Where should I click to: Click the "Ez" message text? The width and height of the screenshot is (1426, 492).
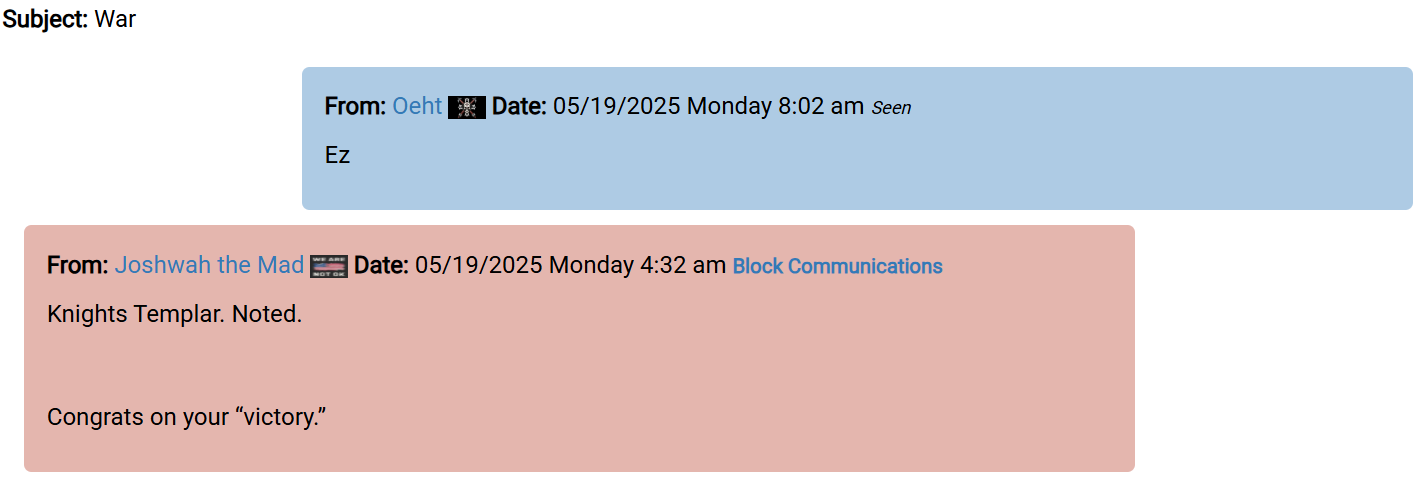tap(337, 155)
